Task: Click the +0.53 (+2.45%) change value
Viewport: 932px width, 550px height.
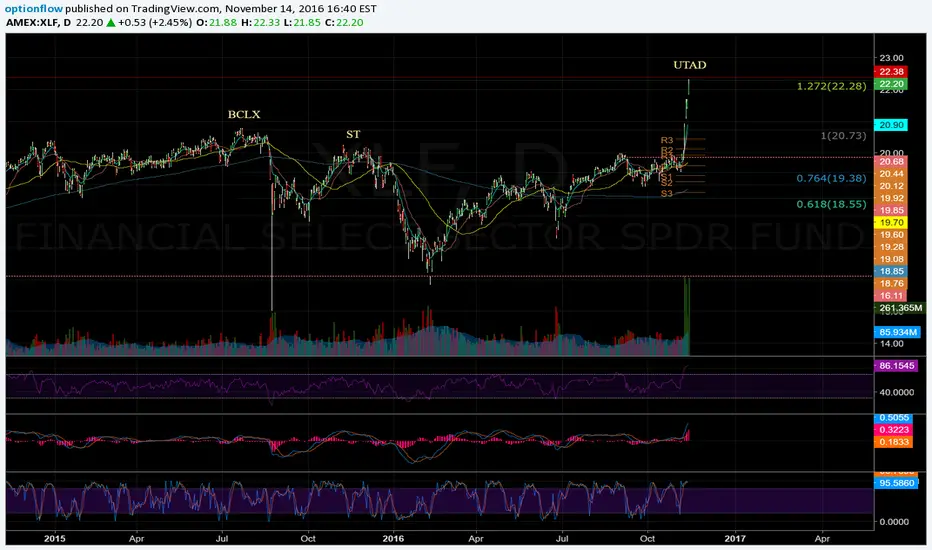Action: pyautogui.click(x=155, y=23)
